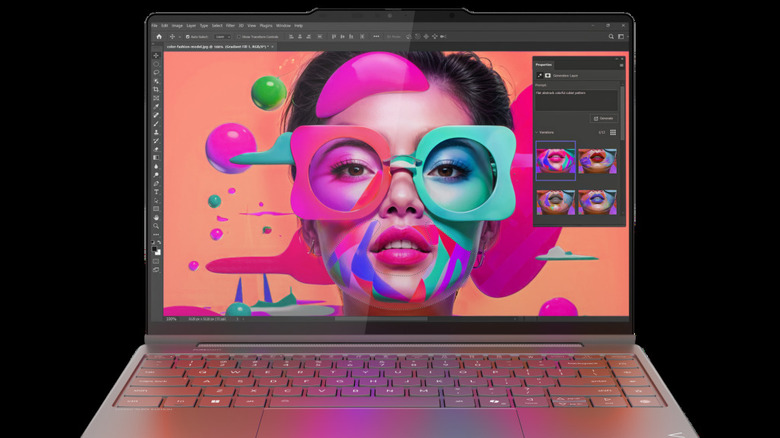The width and height of the screenshot is (780, 438).
Task: Go to the Home screen icon
Action: click(159, 37)
